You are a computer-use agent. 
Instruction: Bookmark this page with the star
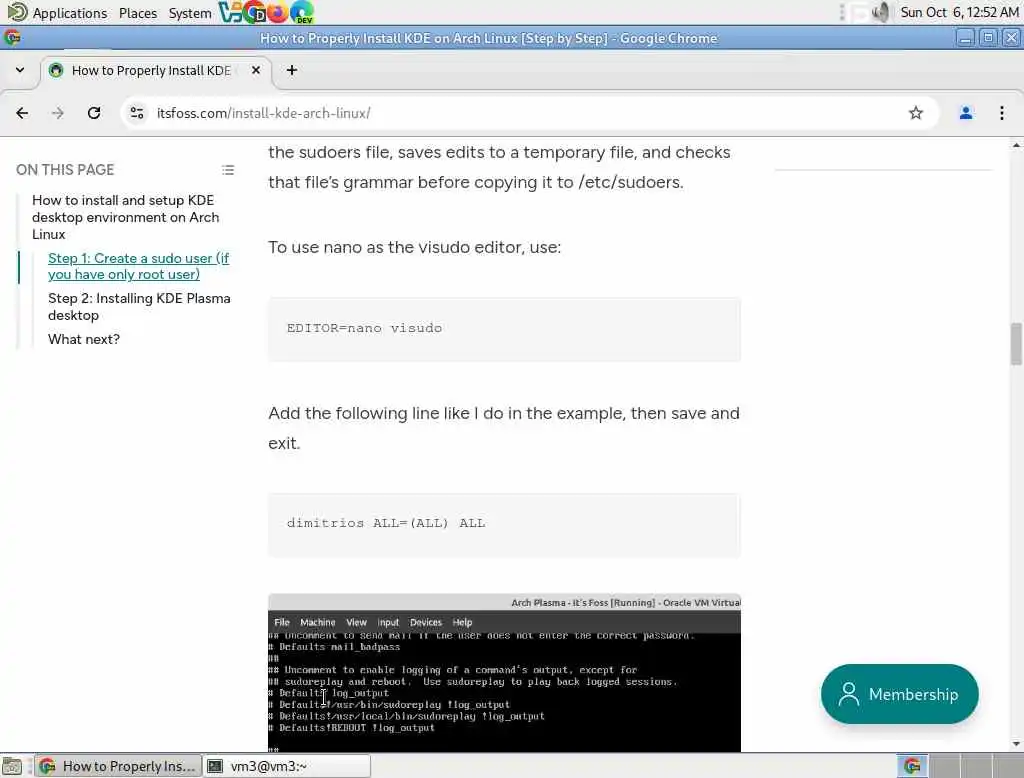pos(916,113)
